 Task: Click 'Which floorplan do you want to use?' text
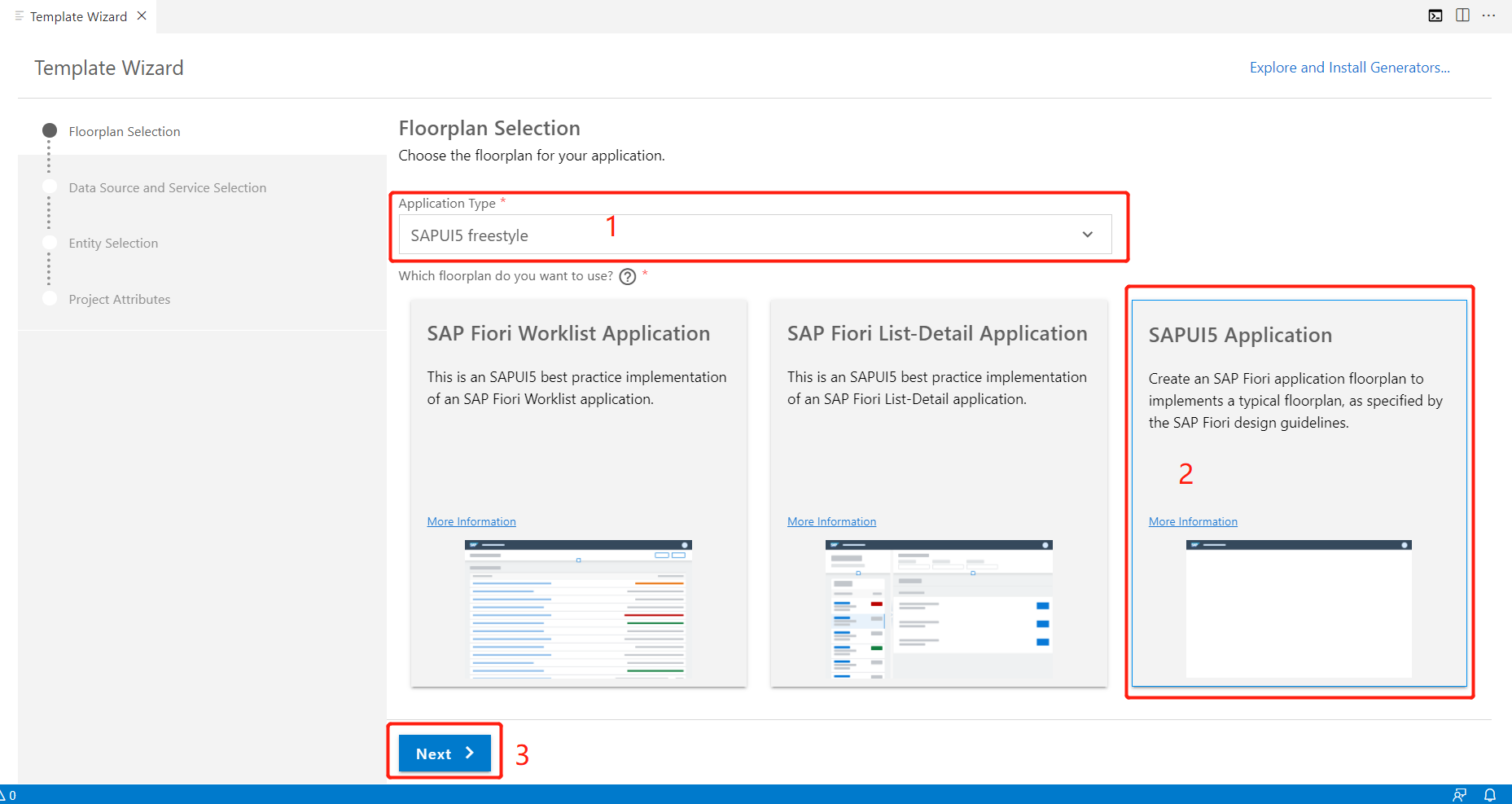506,276
